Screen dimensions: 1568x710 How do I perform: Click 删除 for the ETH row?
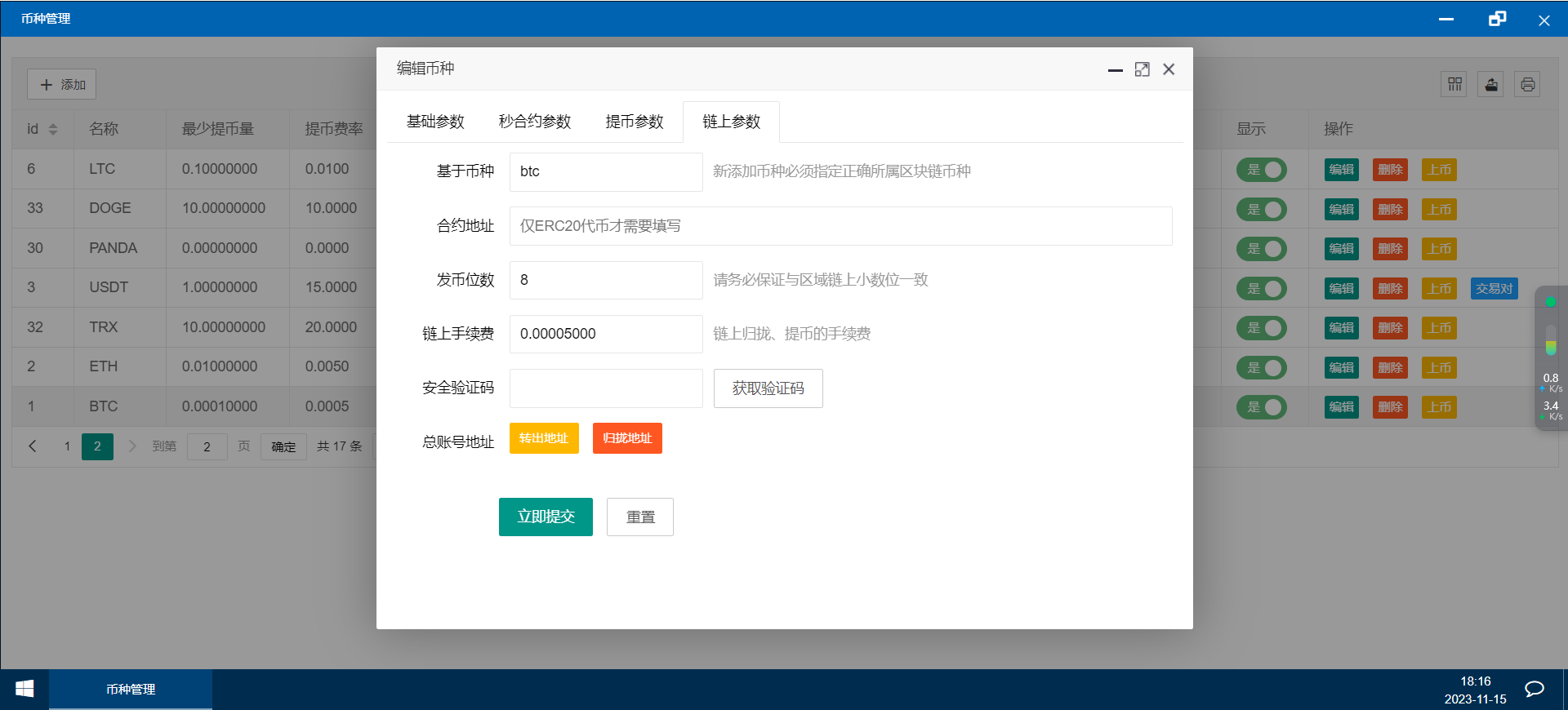(1390, 368)
